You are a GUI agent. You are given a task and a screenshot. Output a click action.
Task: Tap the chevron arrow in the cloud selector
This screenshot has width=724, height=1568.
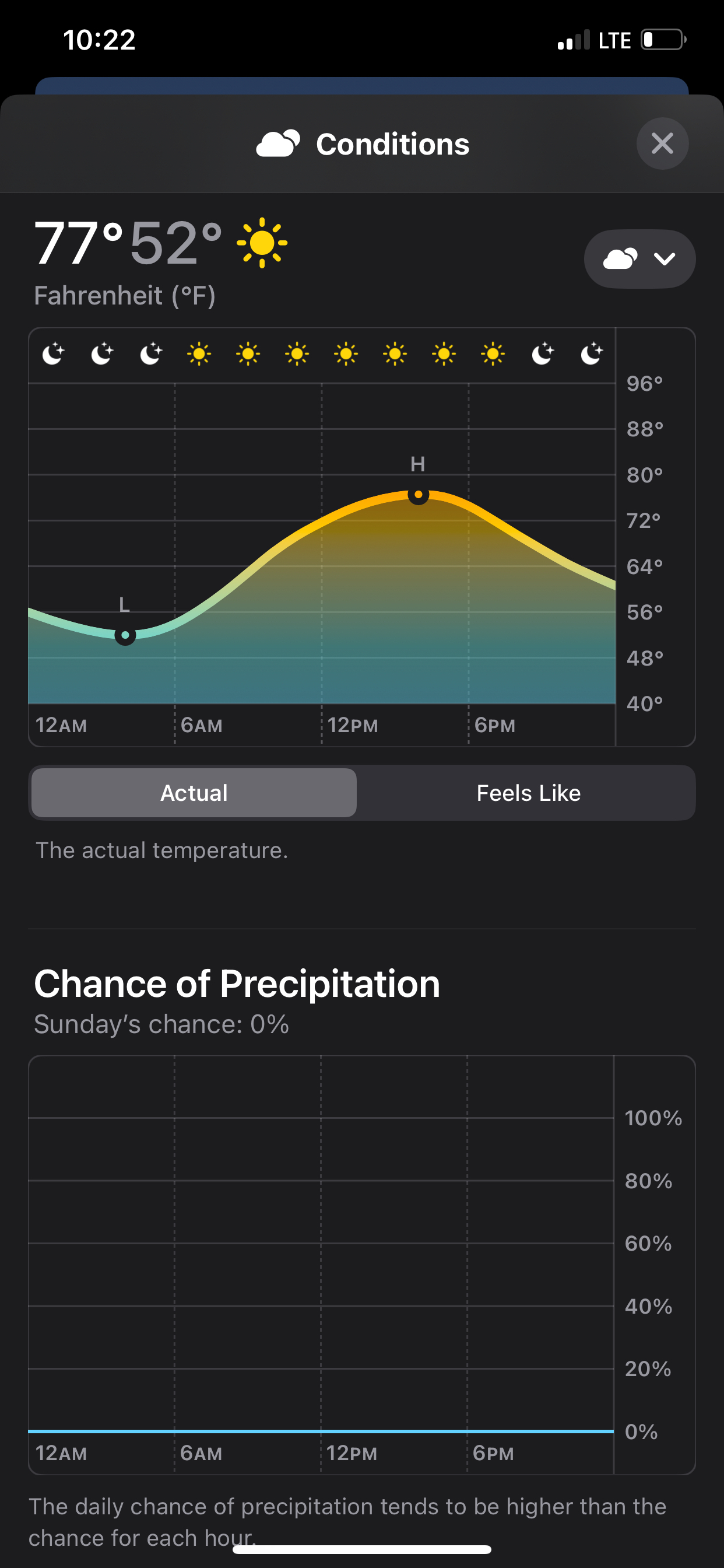pyautogui.click(x=665, y=260)
